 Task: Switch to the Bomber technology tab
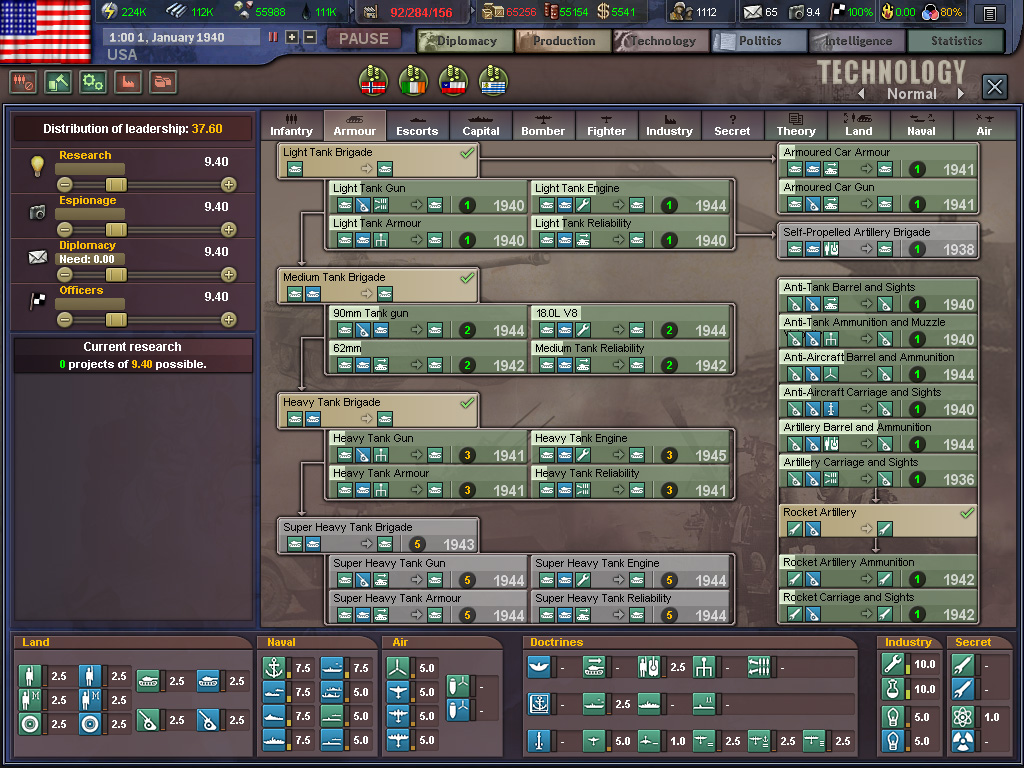543,125
